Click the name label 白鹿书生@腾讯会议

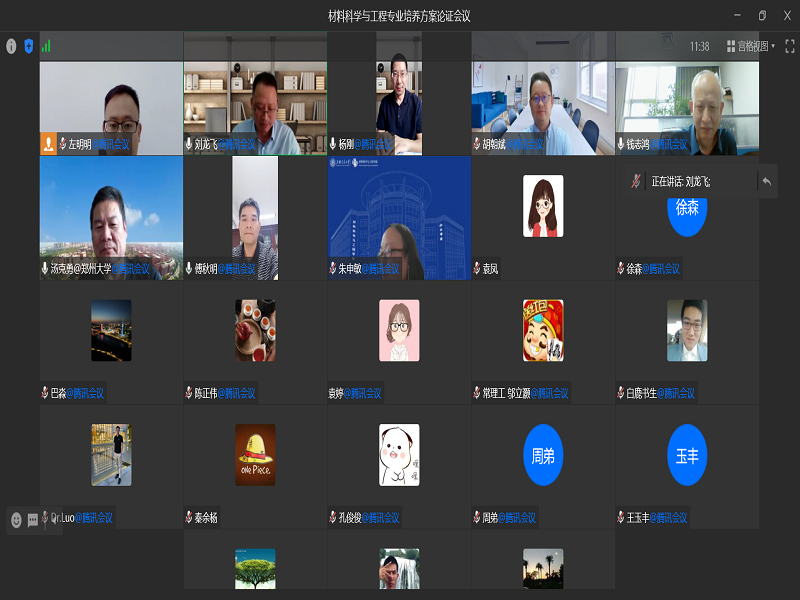pyautogui.click(x=660, y=393)
